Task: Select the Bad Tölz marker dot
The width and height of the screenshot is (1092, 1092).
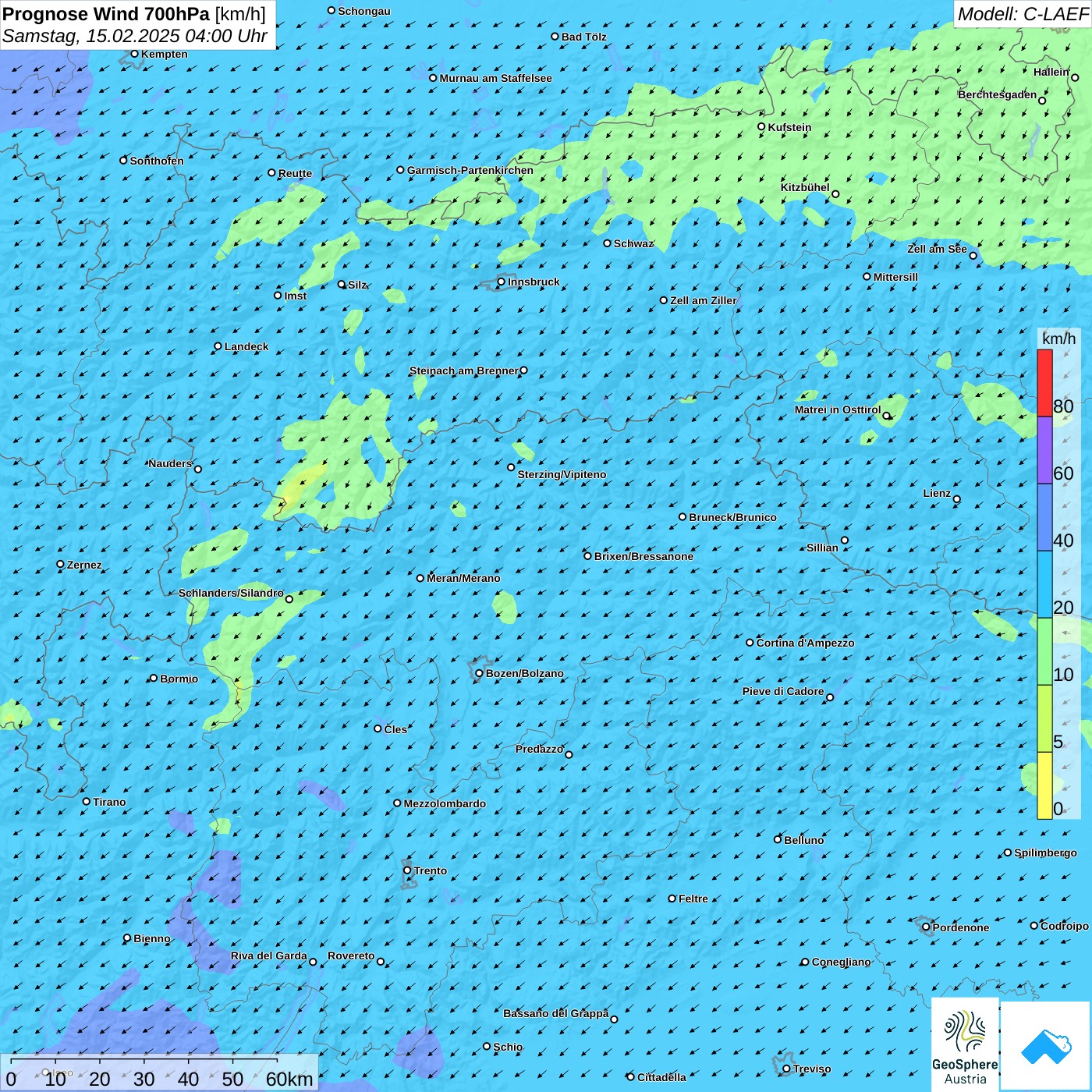Action: click(555, 36)
